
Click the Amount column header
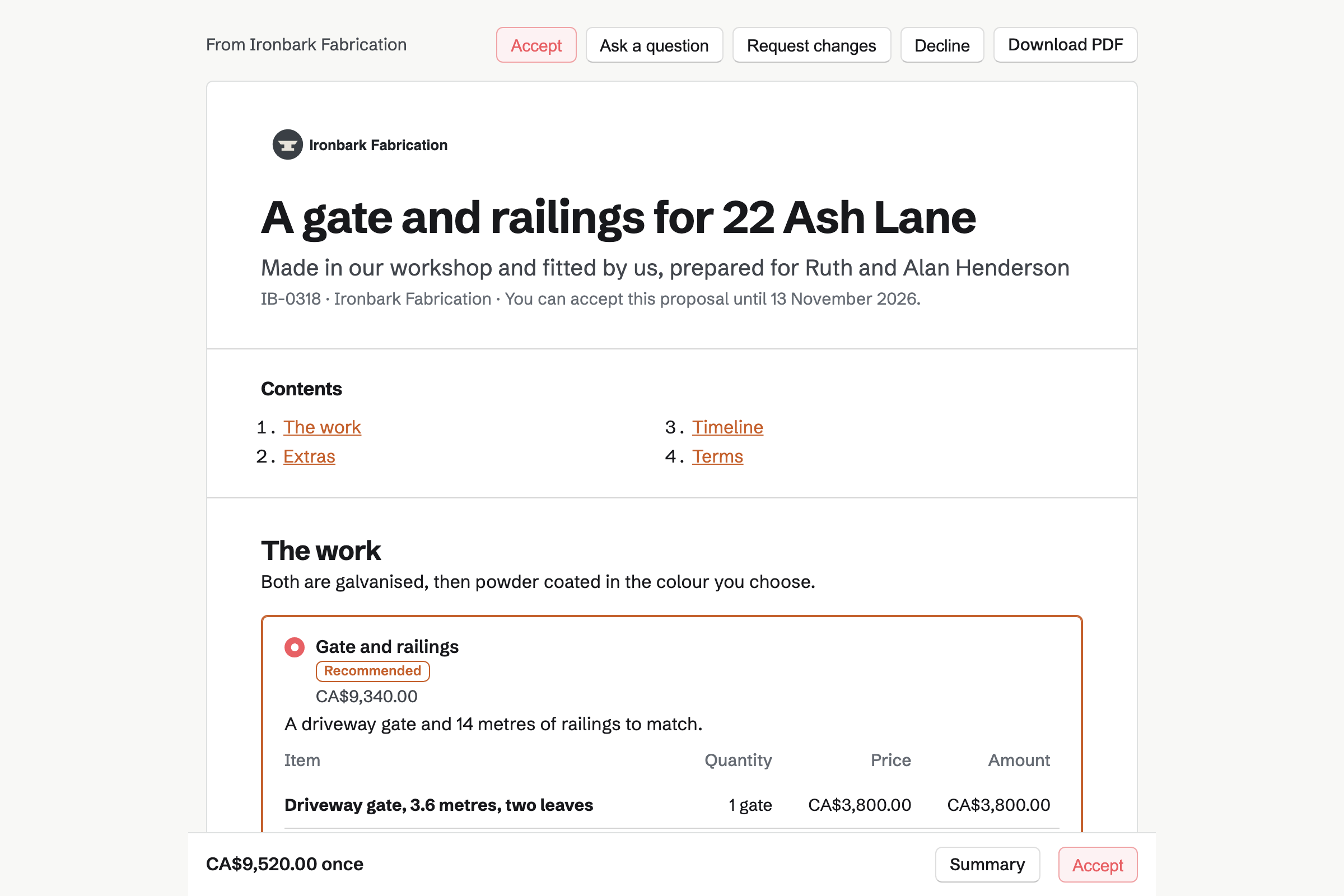tap(1019, 760)
